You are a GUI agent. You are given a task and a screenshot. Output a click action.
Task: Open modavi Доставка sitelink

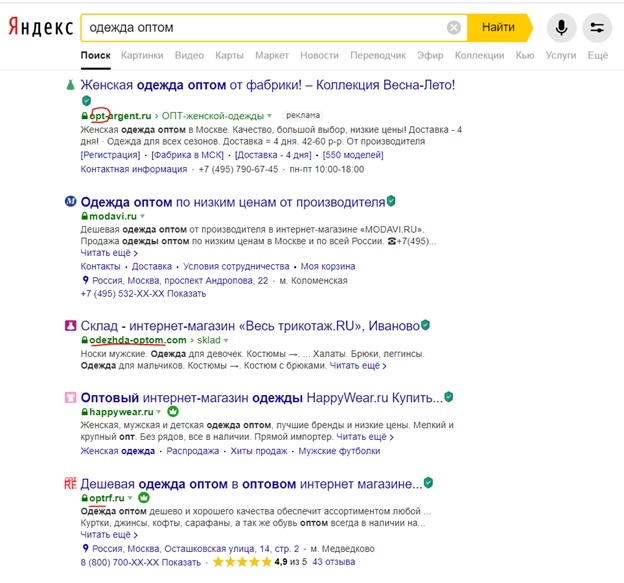152,266
